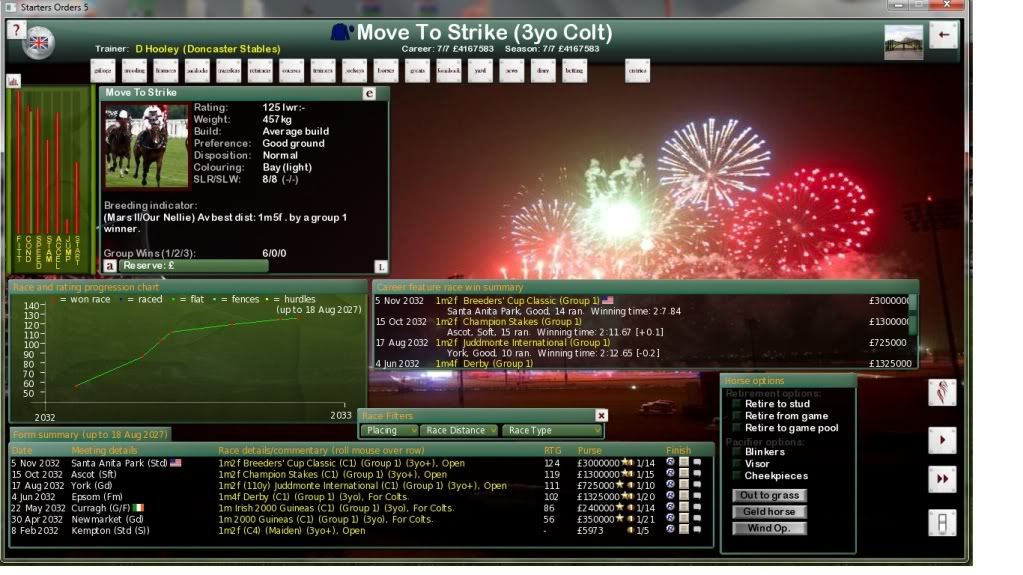
Task: Tick the Retire from game checkbox
Action: [737, 416]
